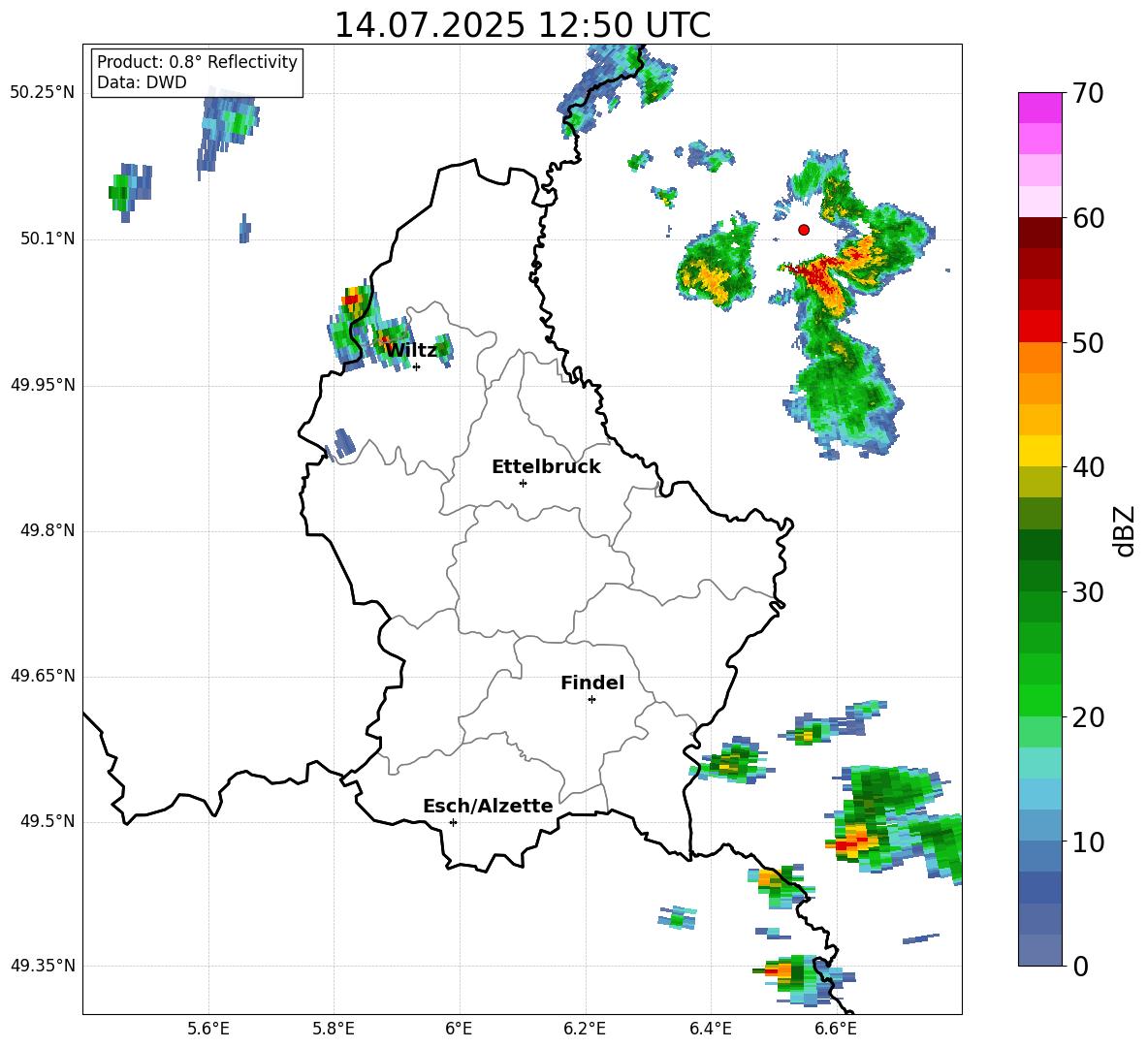This screenshot has width=1148, height=1048.
Task: Click the 49.8°N latitude label
Action: point(48,530)
